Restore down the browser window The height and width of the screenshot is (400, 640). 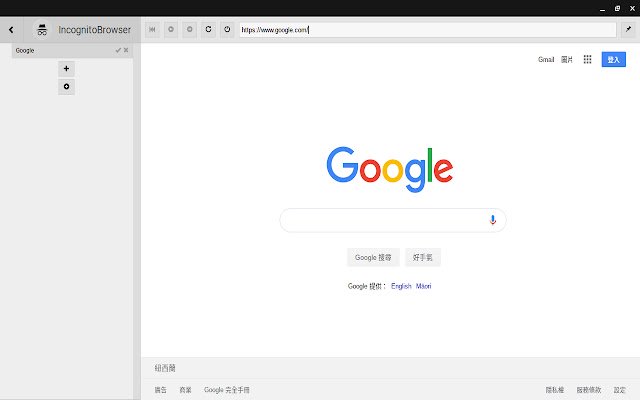tap(618, 8)
